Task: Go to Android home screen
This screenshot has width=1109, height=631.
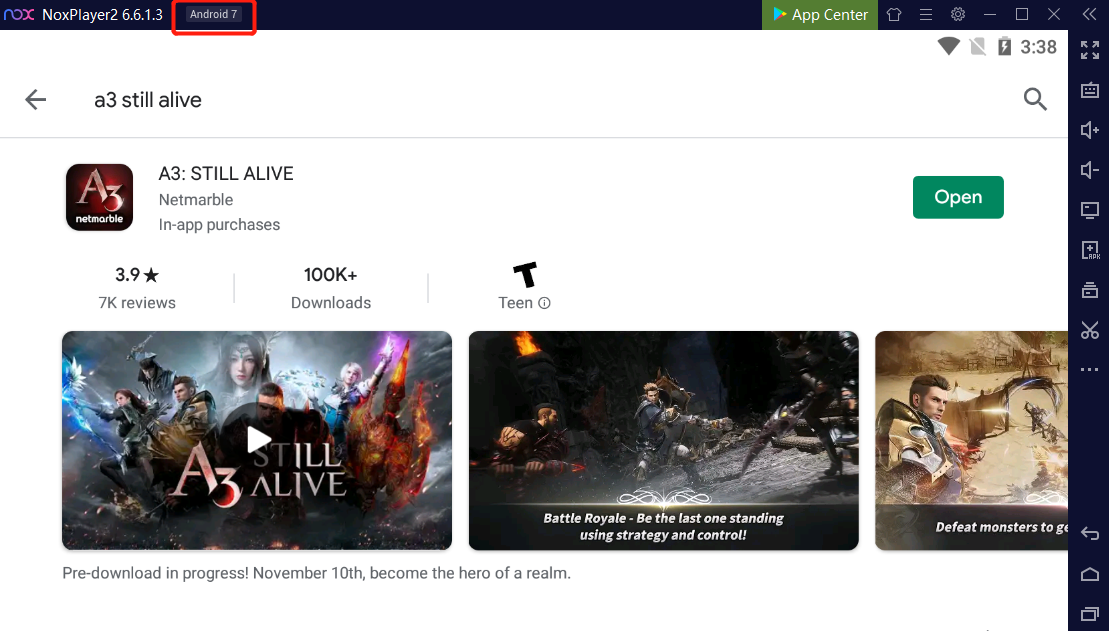Action: point(1090,574)
